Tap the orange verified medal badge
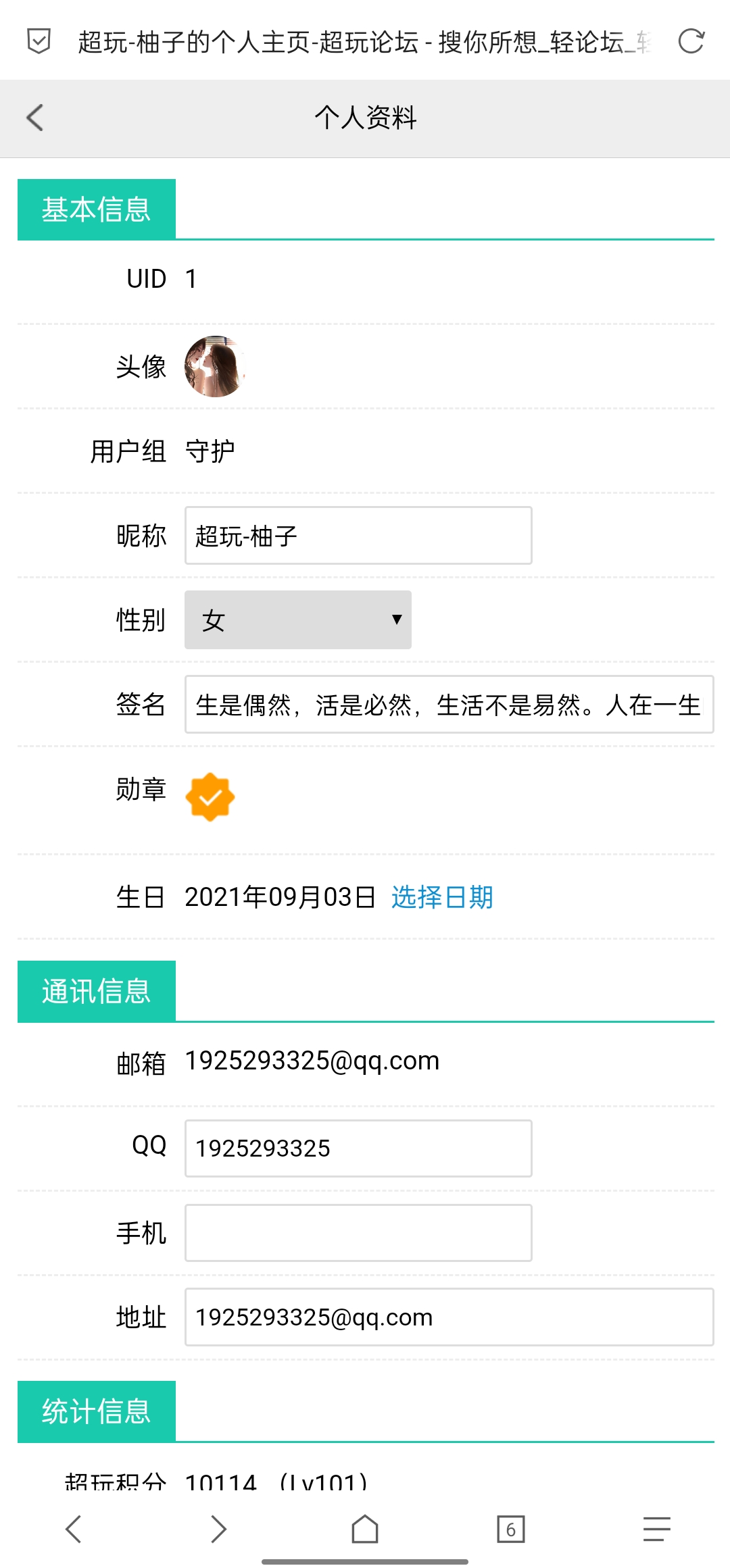The height and width of the screenshot is (1568, 730). click(210, 797)
